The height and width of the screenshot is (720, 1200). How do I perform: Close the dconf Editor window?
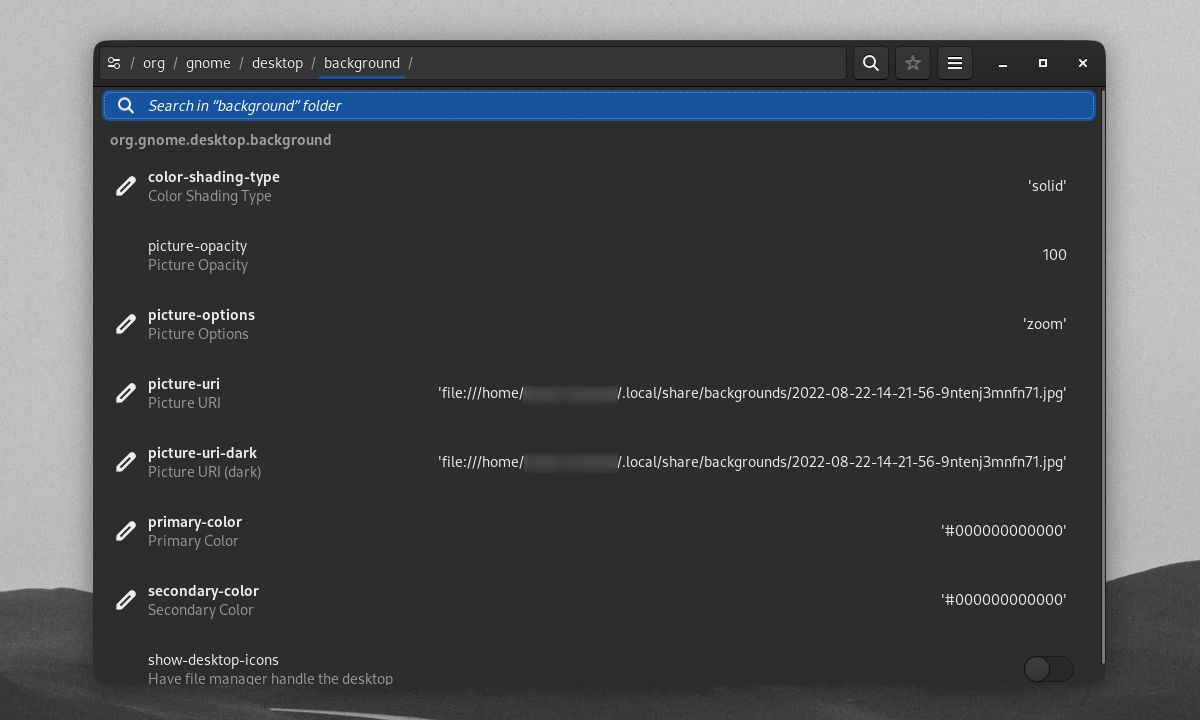[x=1082, y=63]
